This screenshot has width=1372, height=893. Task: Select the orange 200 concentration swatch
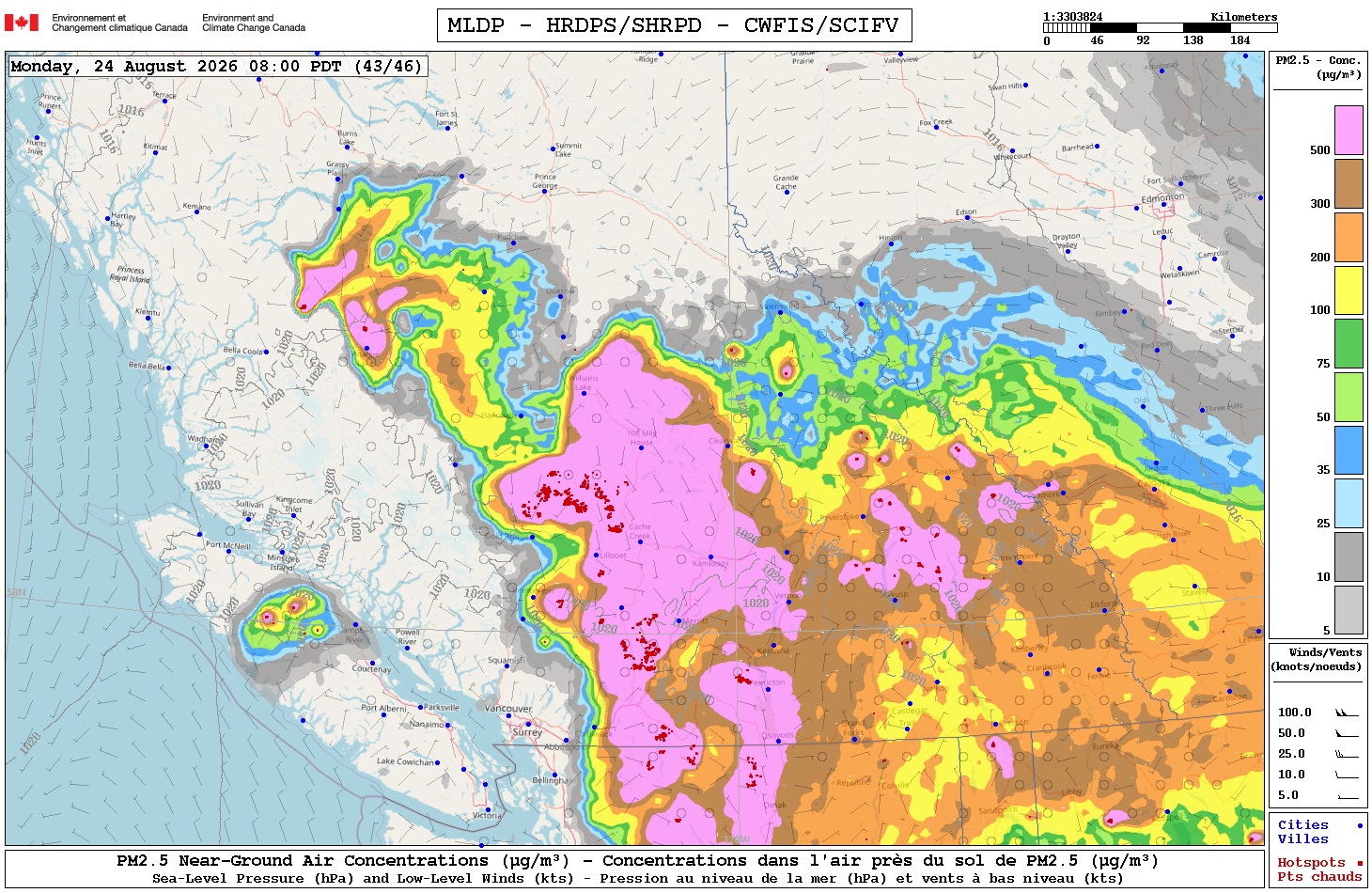[1349, 237]
